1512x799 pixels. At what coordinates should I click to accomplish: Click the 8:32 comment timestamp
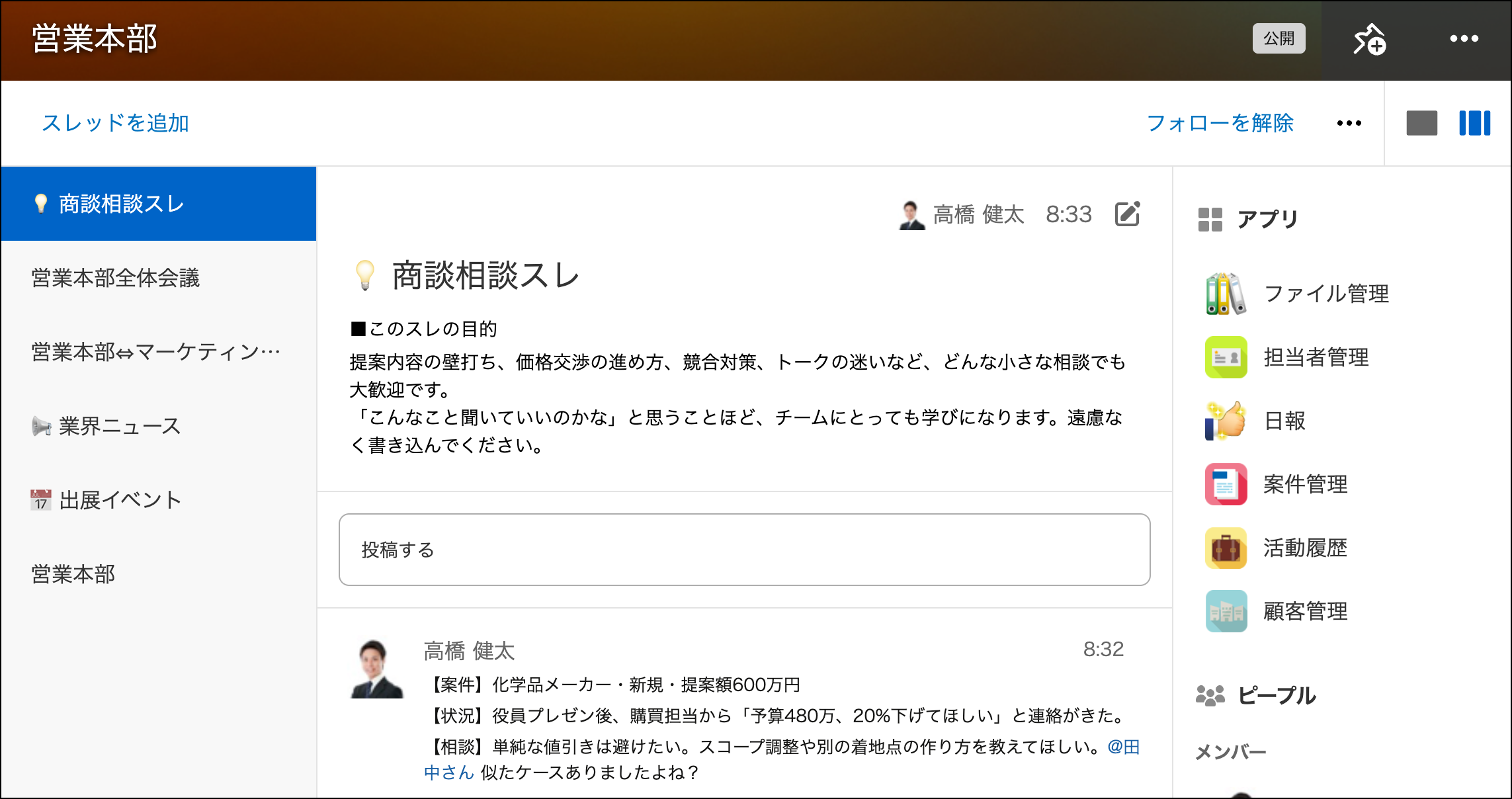tap(1103, 650)
